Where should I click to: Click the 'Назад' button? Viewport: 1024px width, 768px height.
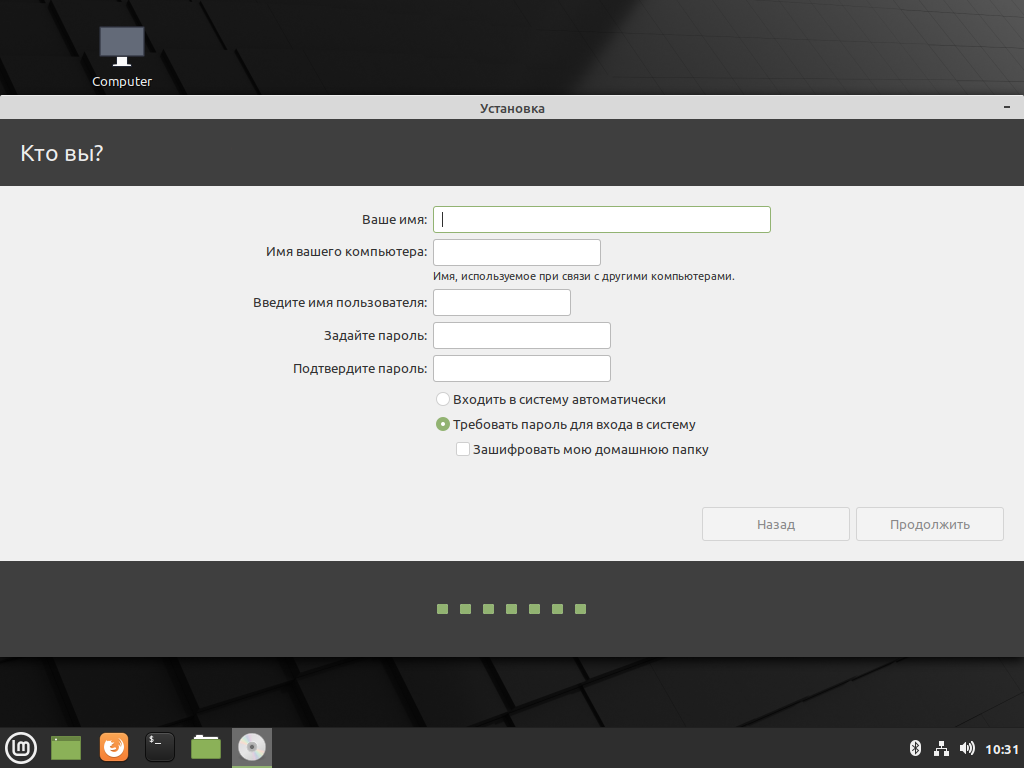pos(776,524)
